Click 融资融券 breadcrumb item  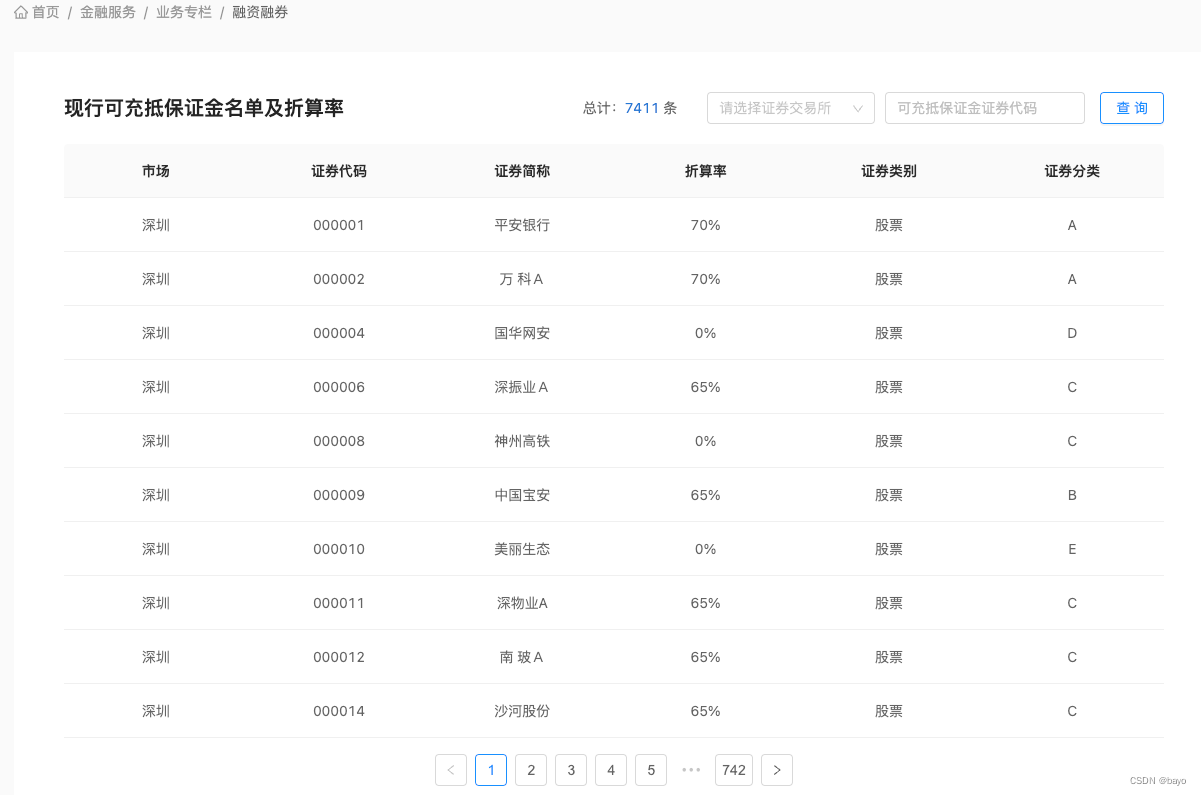260,13
